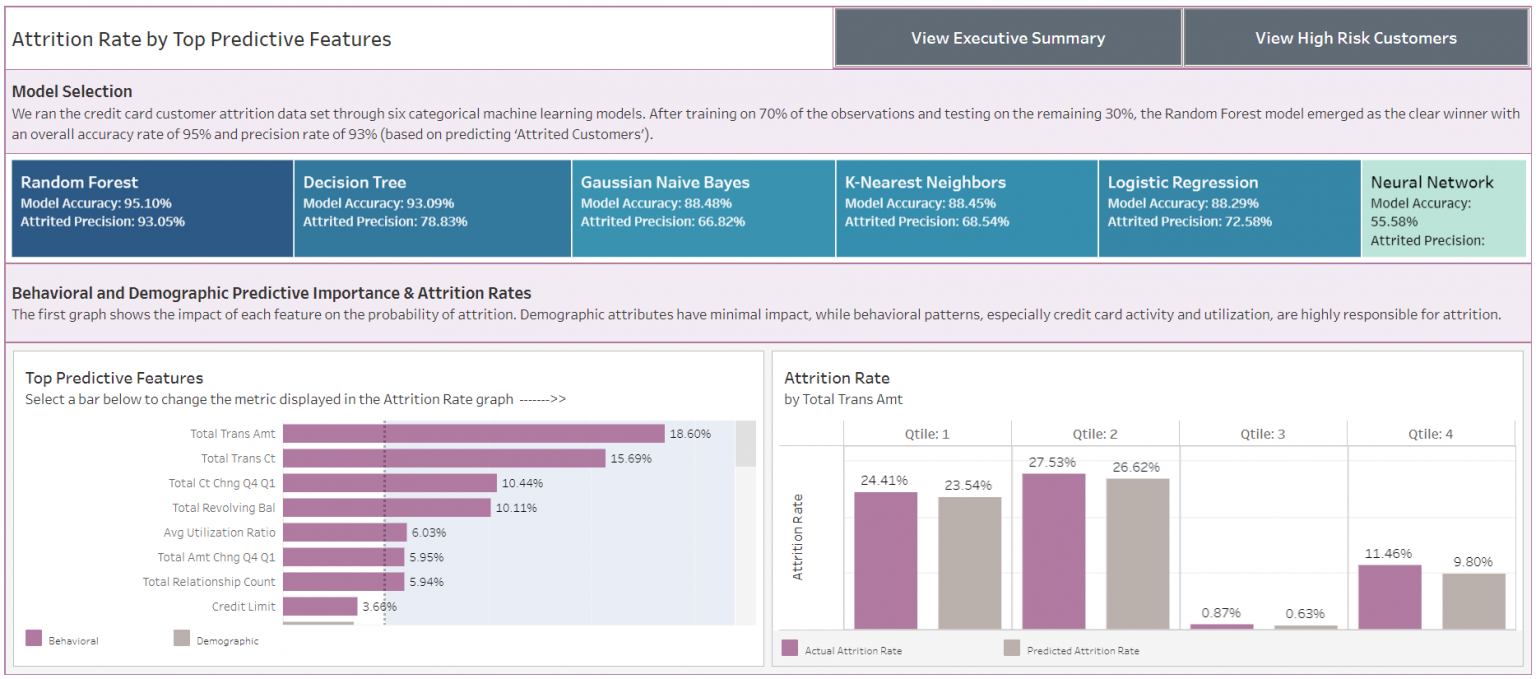Viewport: 1536px width, 679px height.
Task: Click the Demographic legend color swatch
Action: coord(181,638)
